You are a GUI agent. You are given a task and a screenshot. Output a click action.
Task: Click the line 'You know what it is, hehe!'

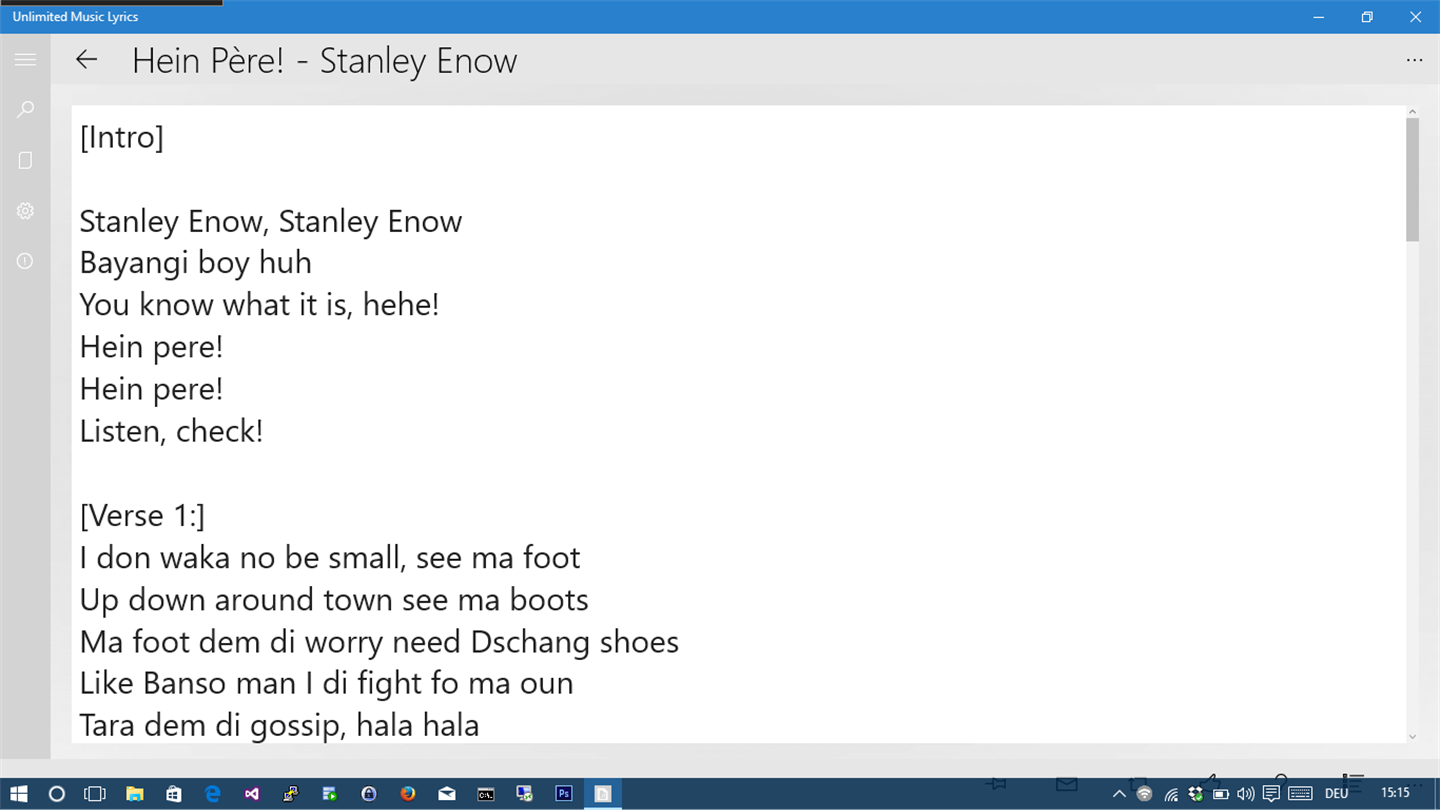(260, 305)
